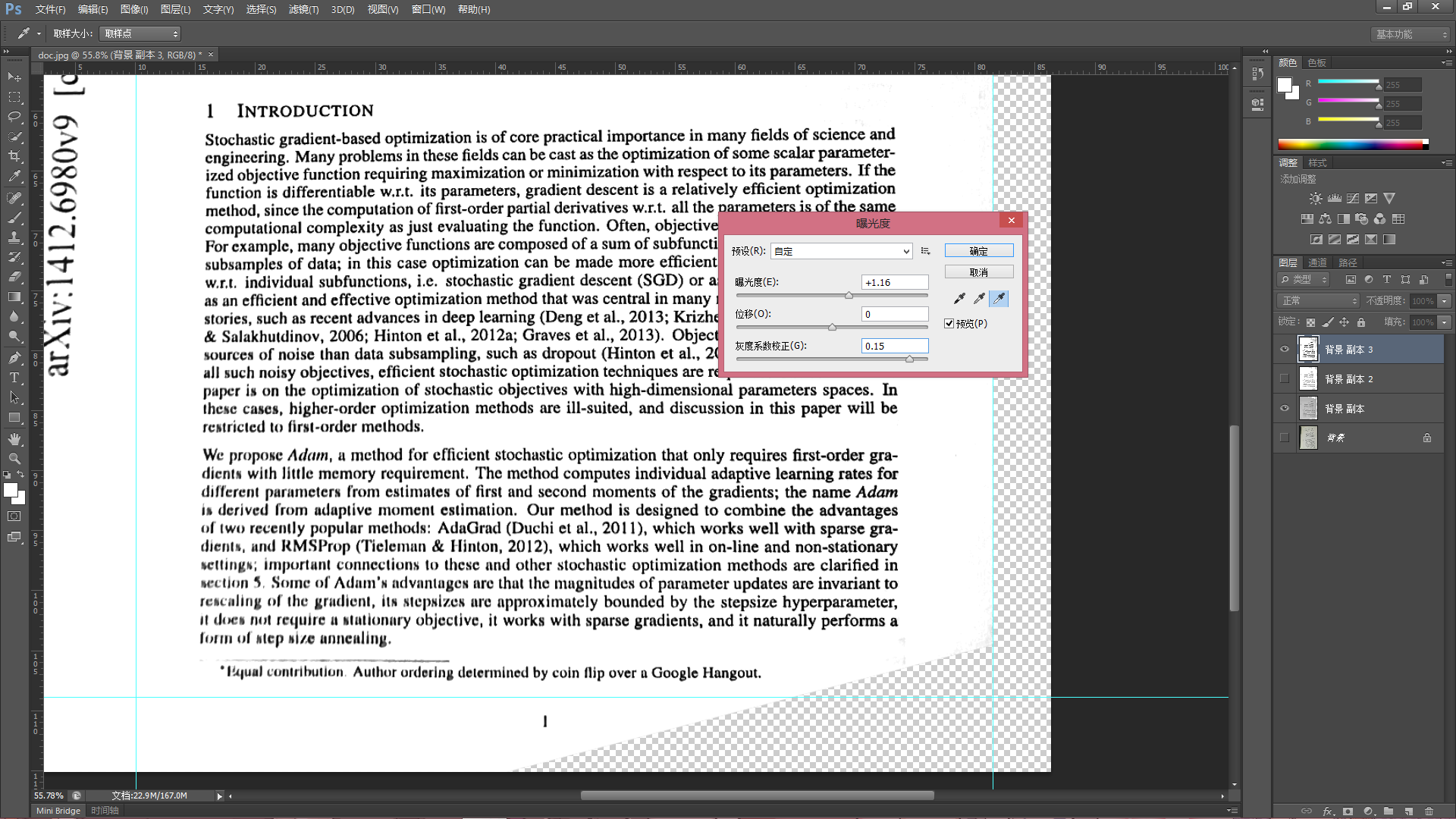Select the Crop tool
This screenshot has width=1456, height=819.
[x=14, y=156]
